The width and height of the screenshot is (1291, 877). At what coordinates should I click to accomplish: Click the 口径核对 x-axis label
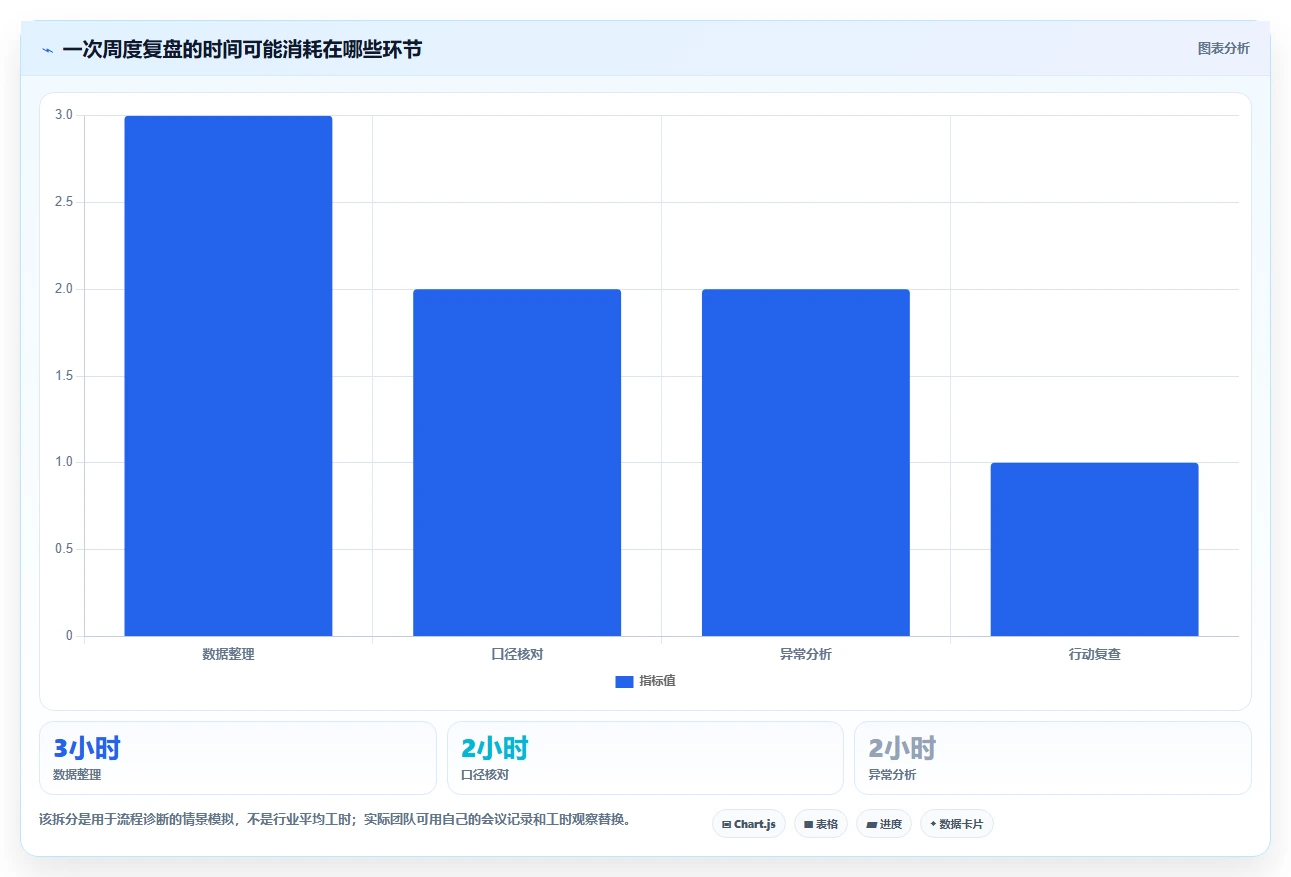point(517,655)
